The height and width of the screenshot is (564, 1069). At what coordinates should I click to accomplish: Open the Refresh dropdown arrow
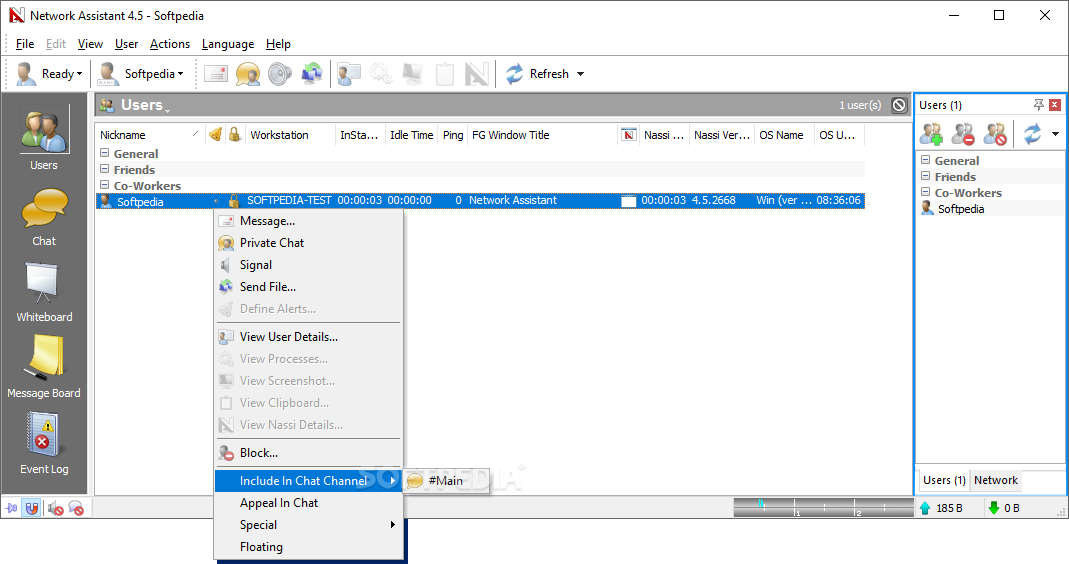point(580,74)
